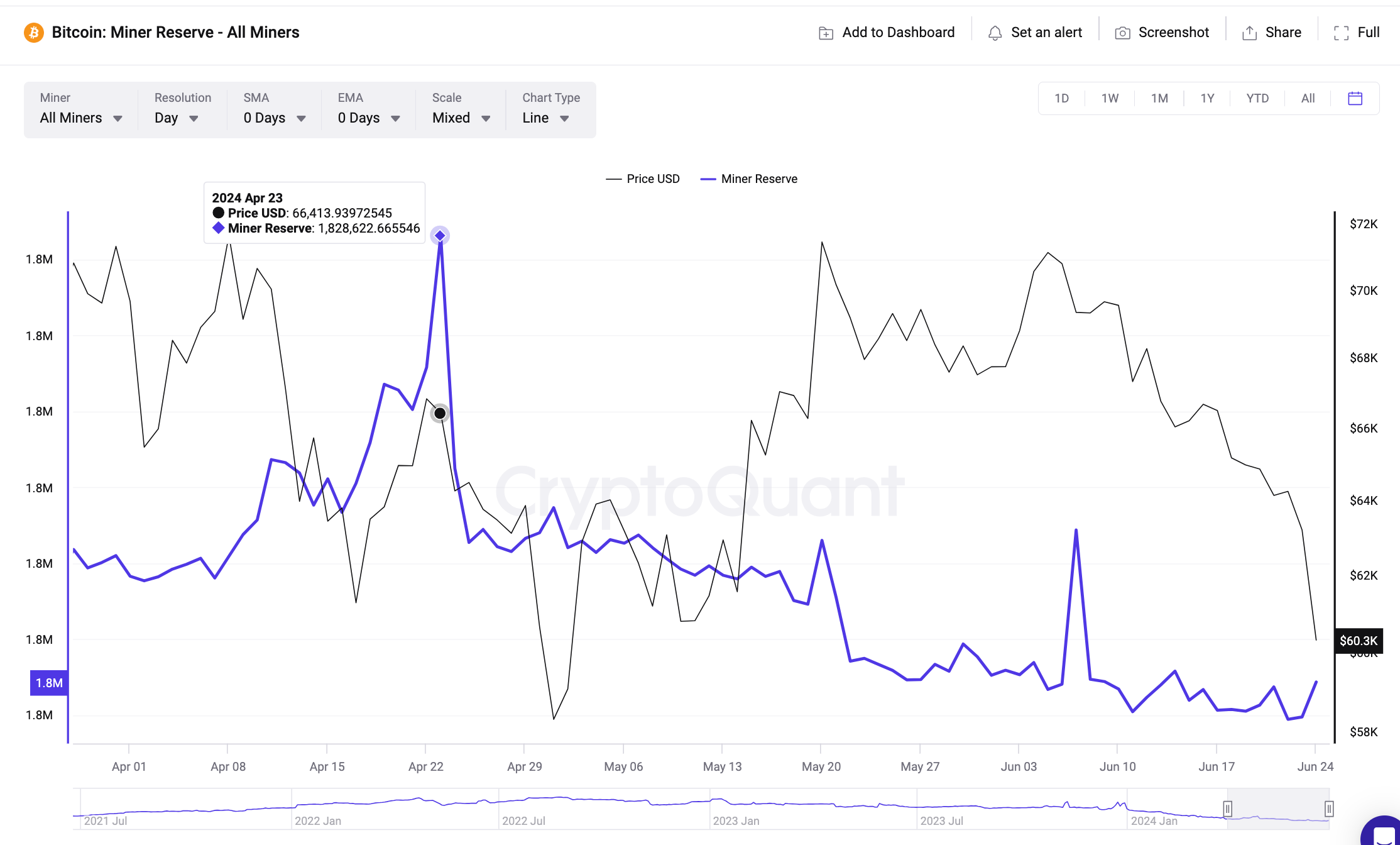1400x845 pixels.
Task: Expand the All Miners dropdown
Action: (x=80, y=118)
